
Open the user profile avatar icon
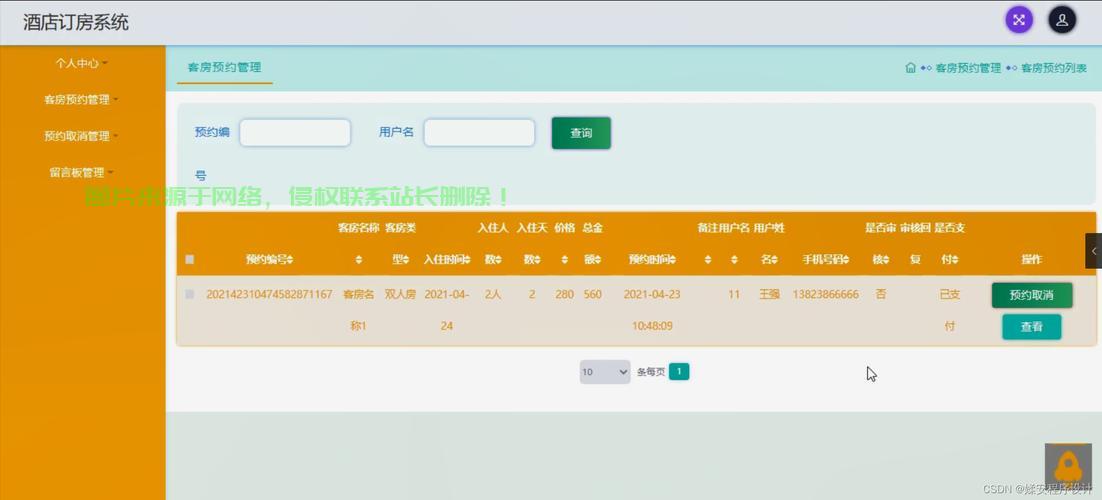click(x=1062, y=19)
